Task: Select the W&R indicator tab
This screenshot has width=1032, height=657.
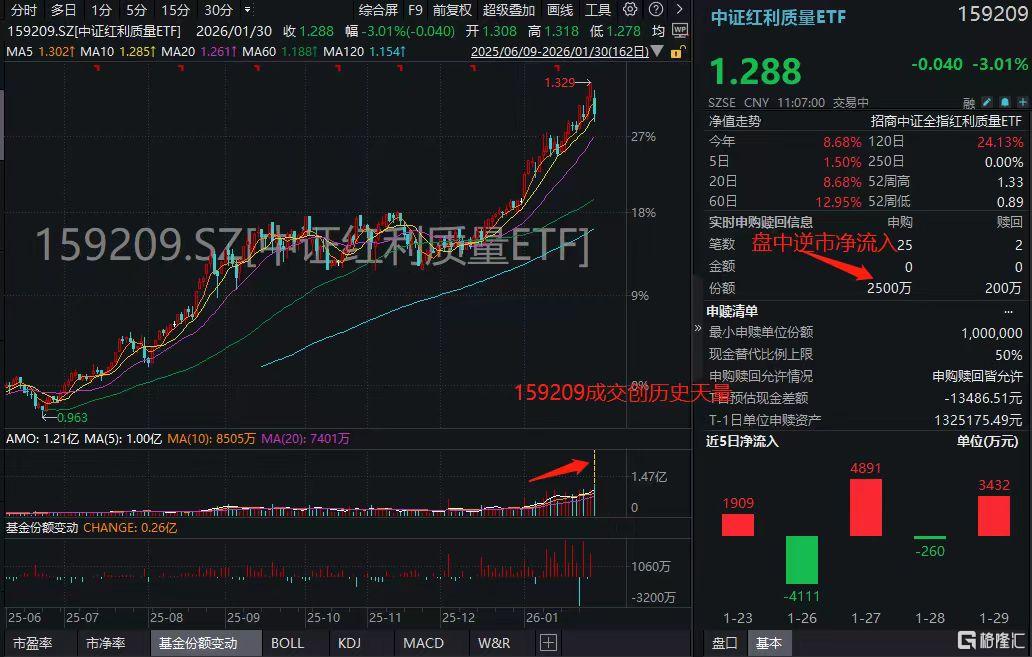Action: click(494, 643)
